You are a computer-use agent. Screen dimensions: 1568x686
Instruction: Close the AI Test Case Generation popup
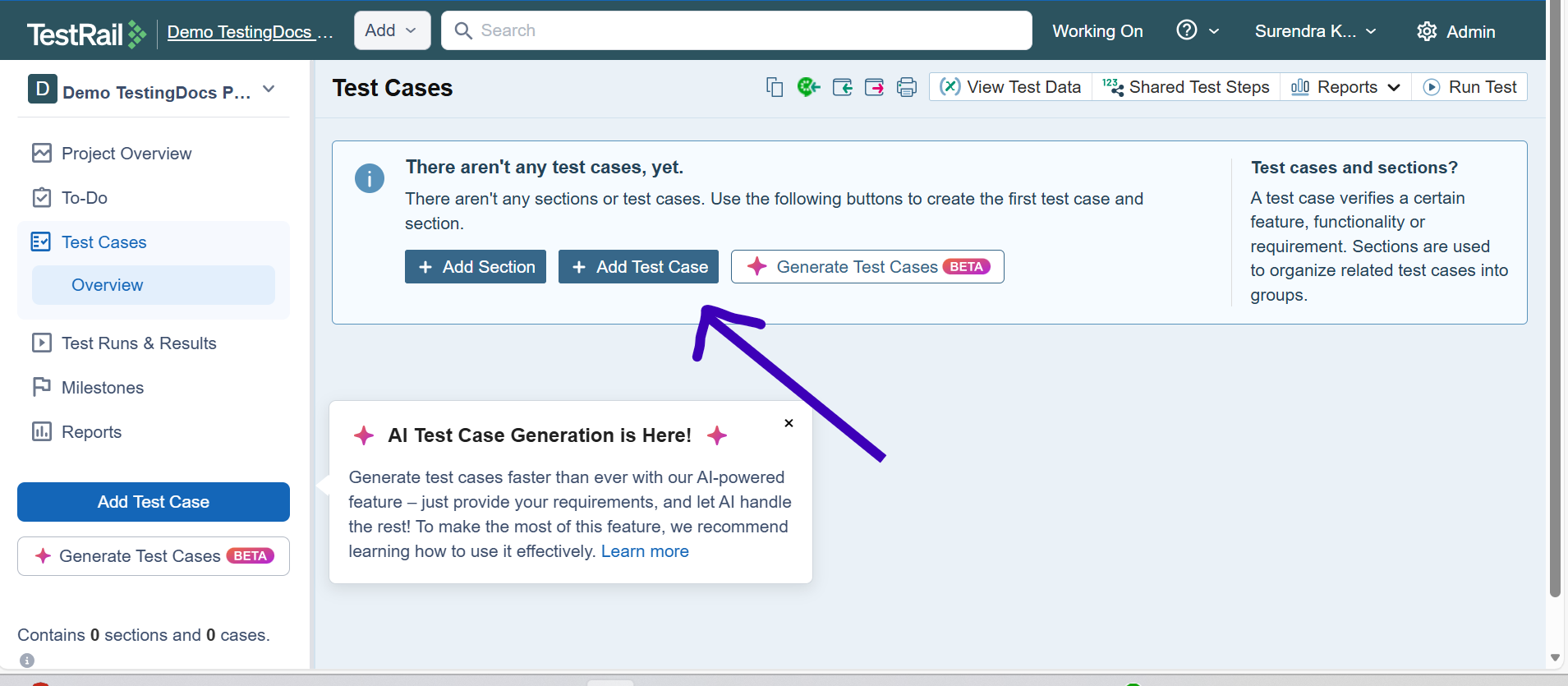[x=789, y=423]
